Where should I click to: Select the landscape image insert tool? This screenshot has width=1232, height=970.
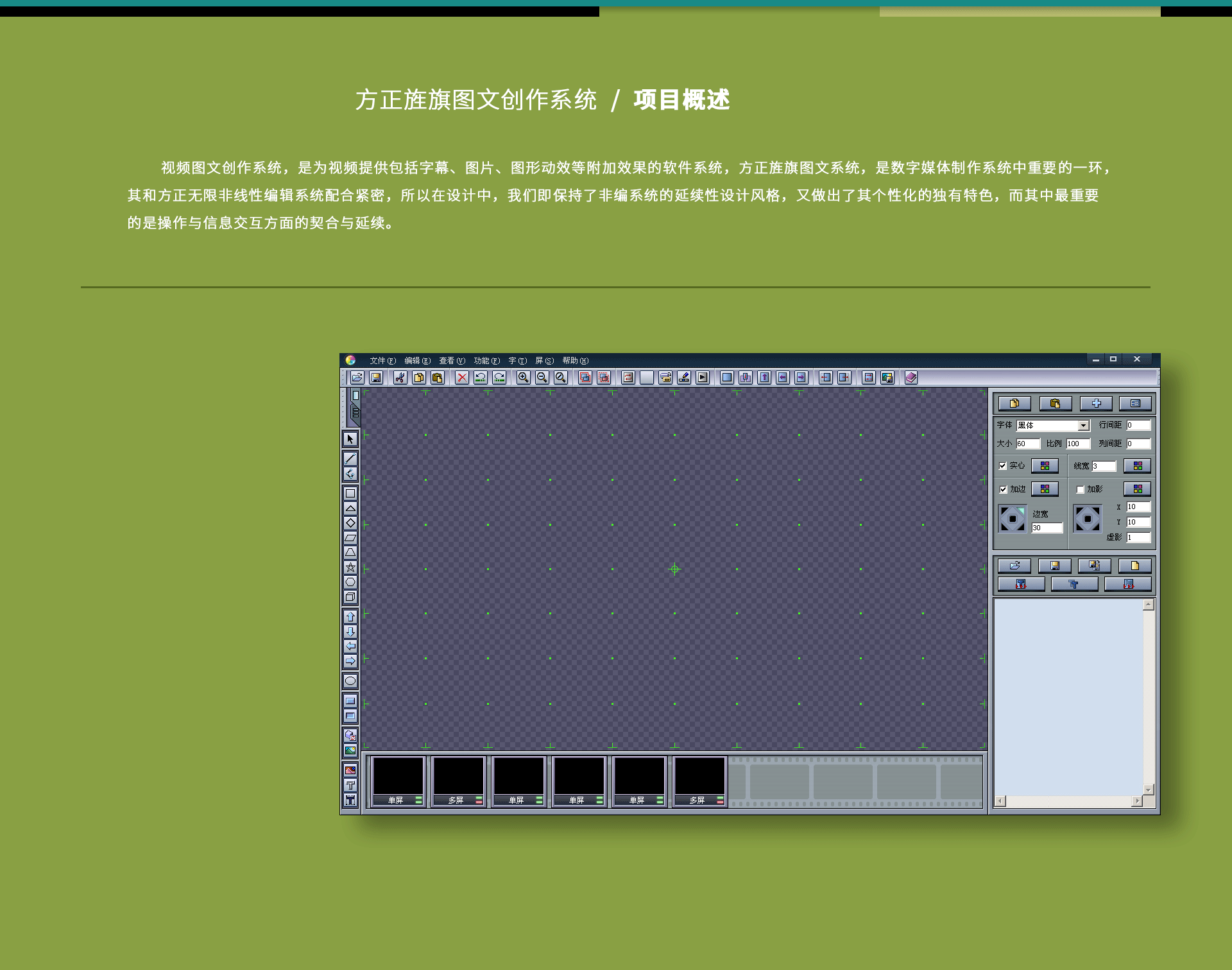coord(350,750)
